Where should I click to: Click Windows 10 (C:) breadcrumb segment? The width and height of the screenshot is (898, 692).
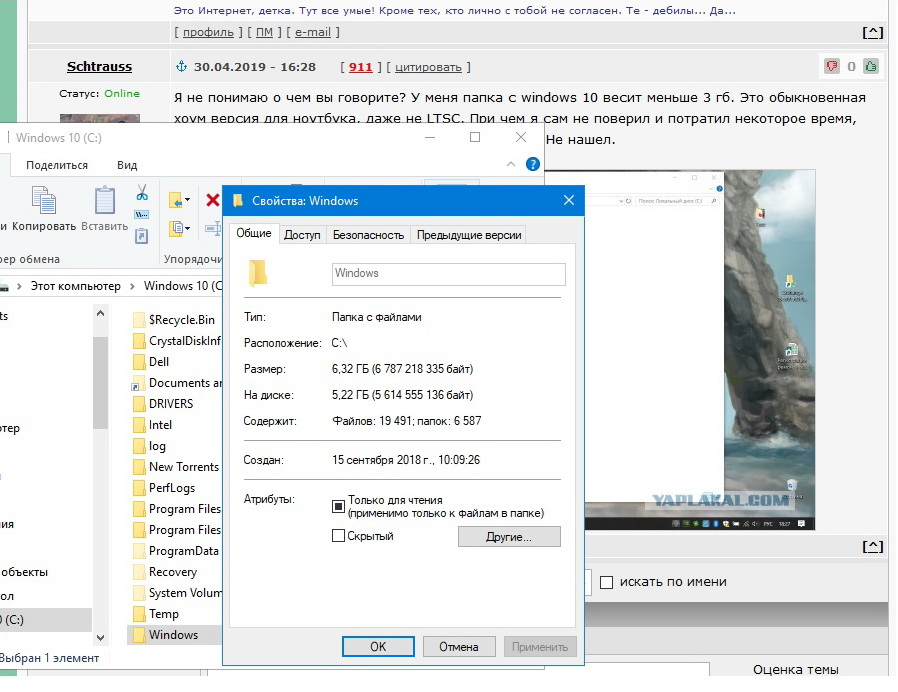[x=183, y=286]
